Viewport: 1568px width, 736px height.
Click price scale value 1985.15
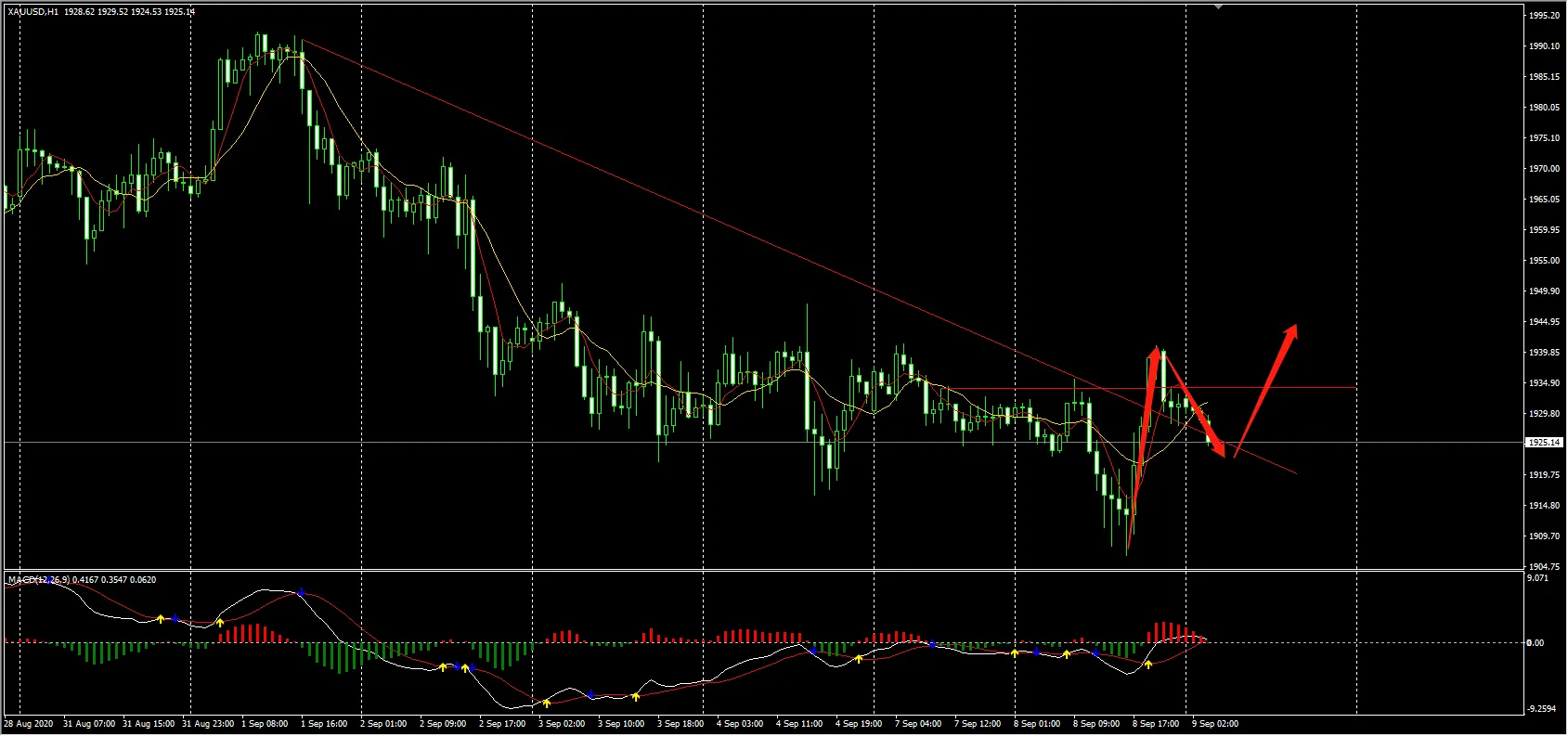tap(1544, 77)
